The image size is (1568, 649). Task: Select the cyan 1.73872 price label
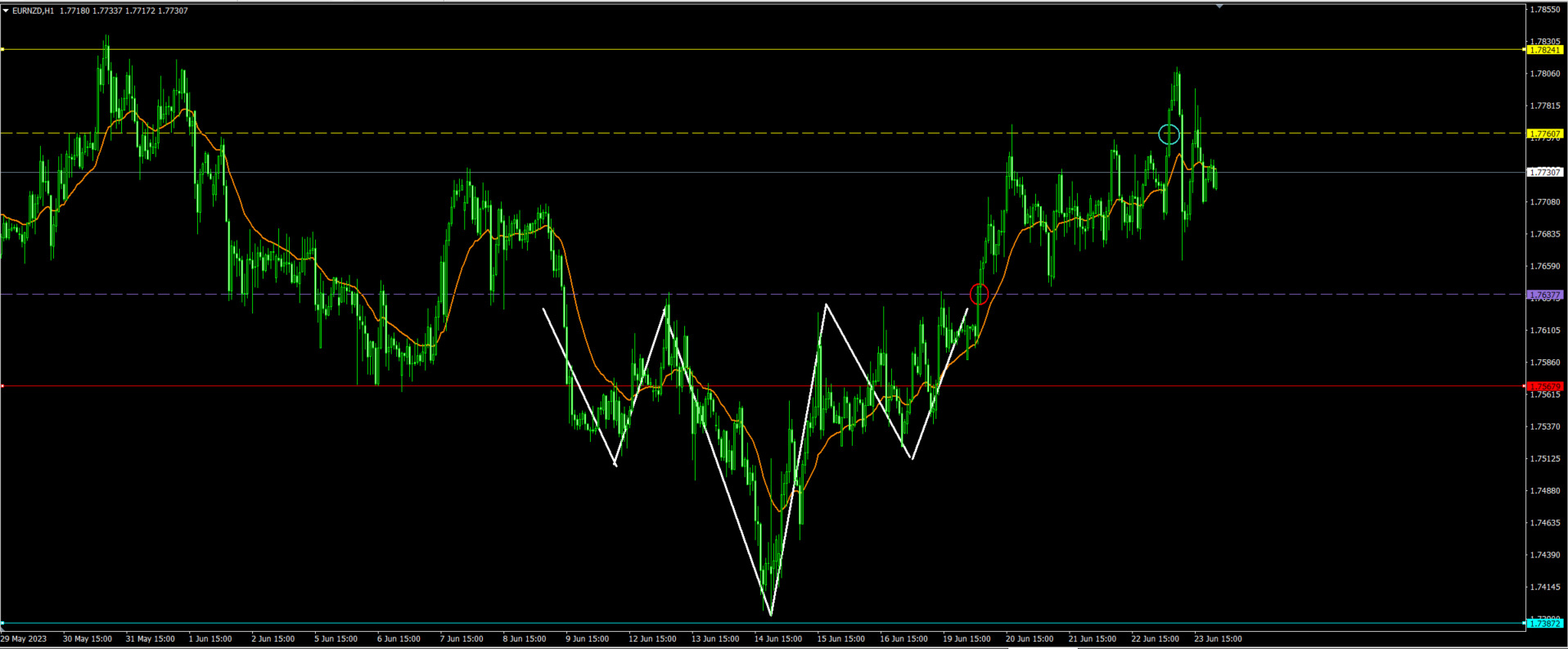pyautogui.click(x=1545, y=624)
